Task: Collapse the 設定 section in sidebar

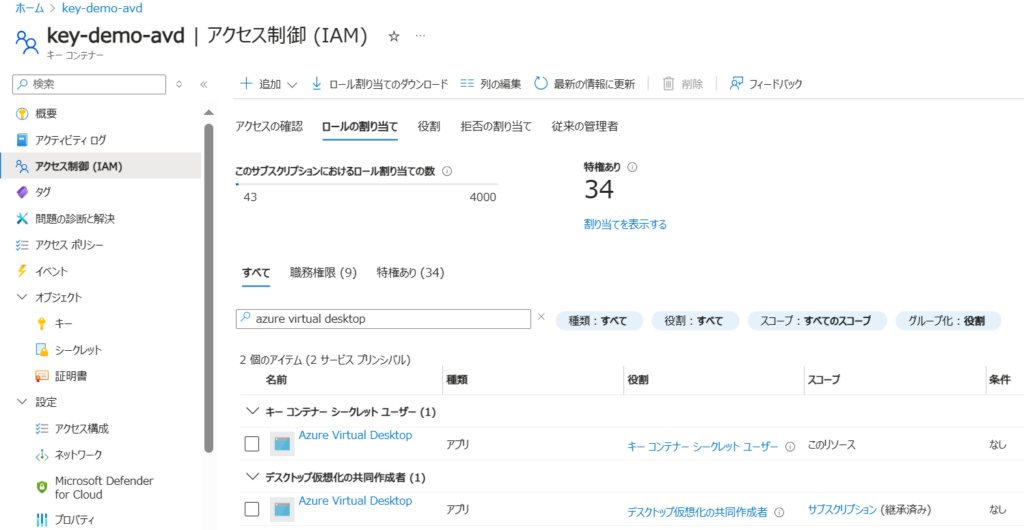Action: click(x=22, y=402)
